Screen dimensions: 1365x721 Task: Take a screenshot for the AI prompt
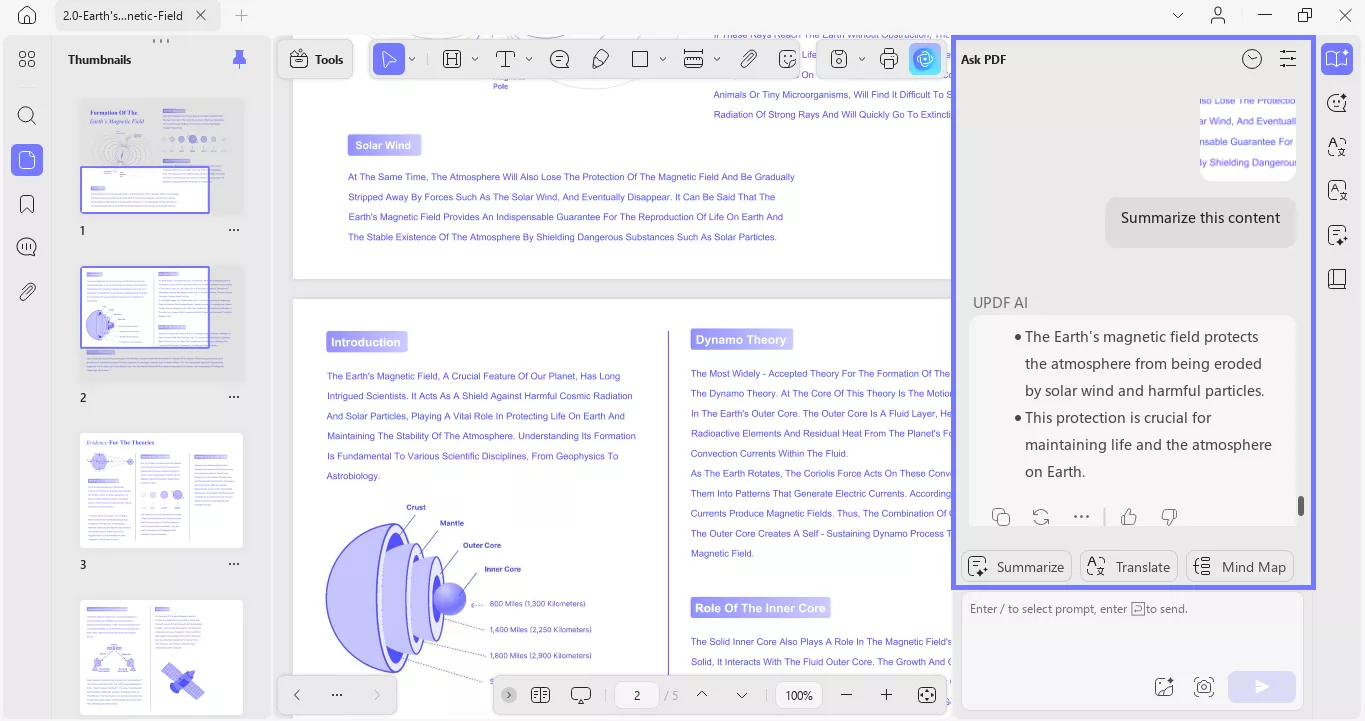click(1204, 687)
